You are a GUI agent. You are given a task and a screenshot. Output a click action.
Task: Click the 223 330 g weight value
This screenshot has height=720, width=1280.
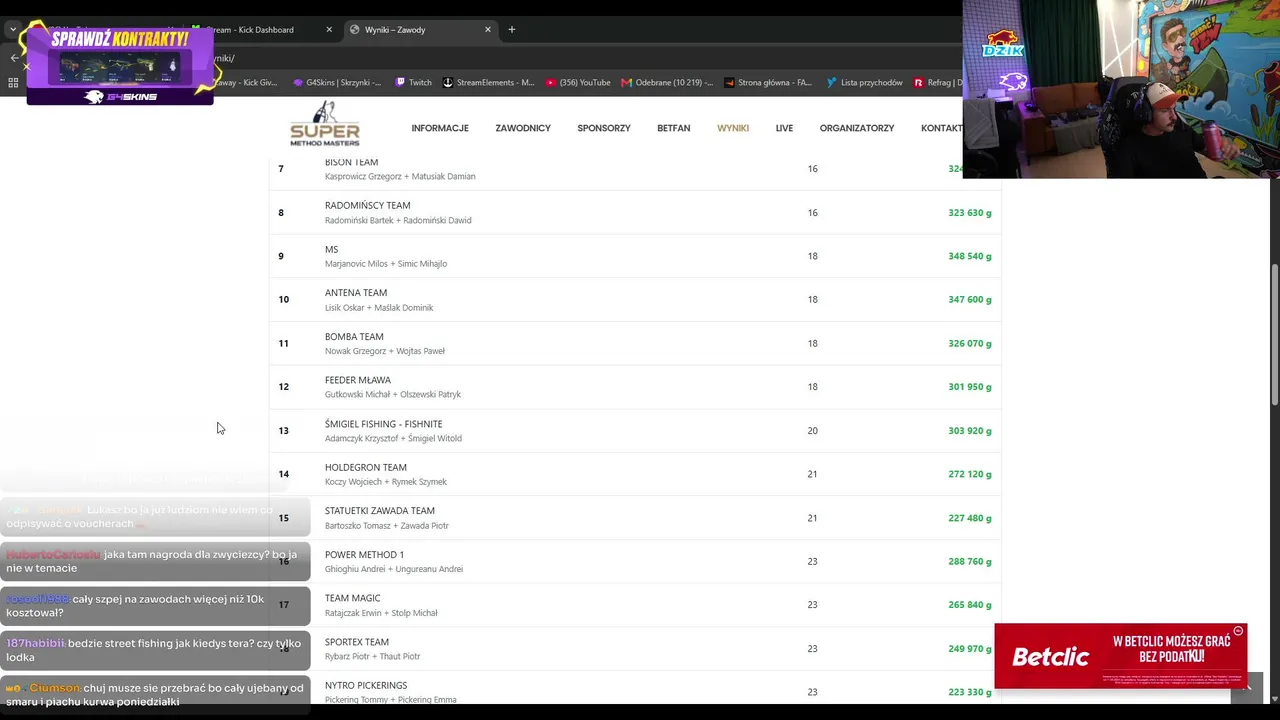click(970, 692)
